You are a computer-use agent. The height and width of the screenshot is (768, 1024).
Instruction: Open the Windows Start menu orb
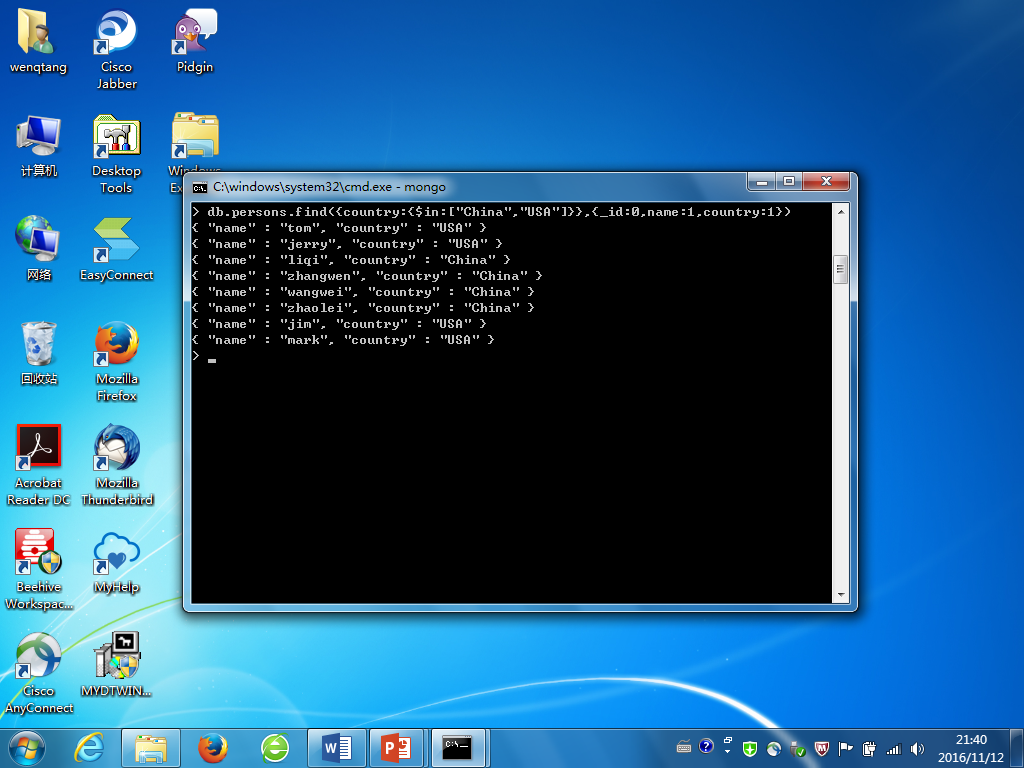coord(27,748)
